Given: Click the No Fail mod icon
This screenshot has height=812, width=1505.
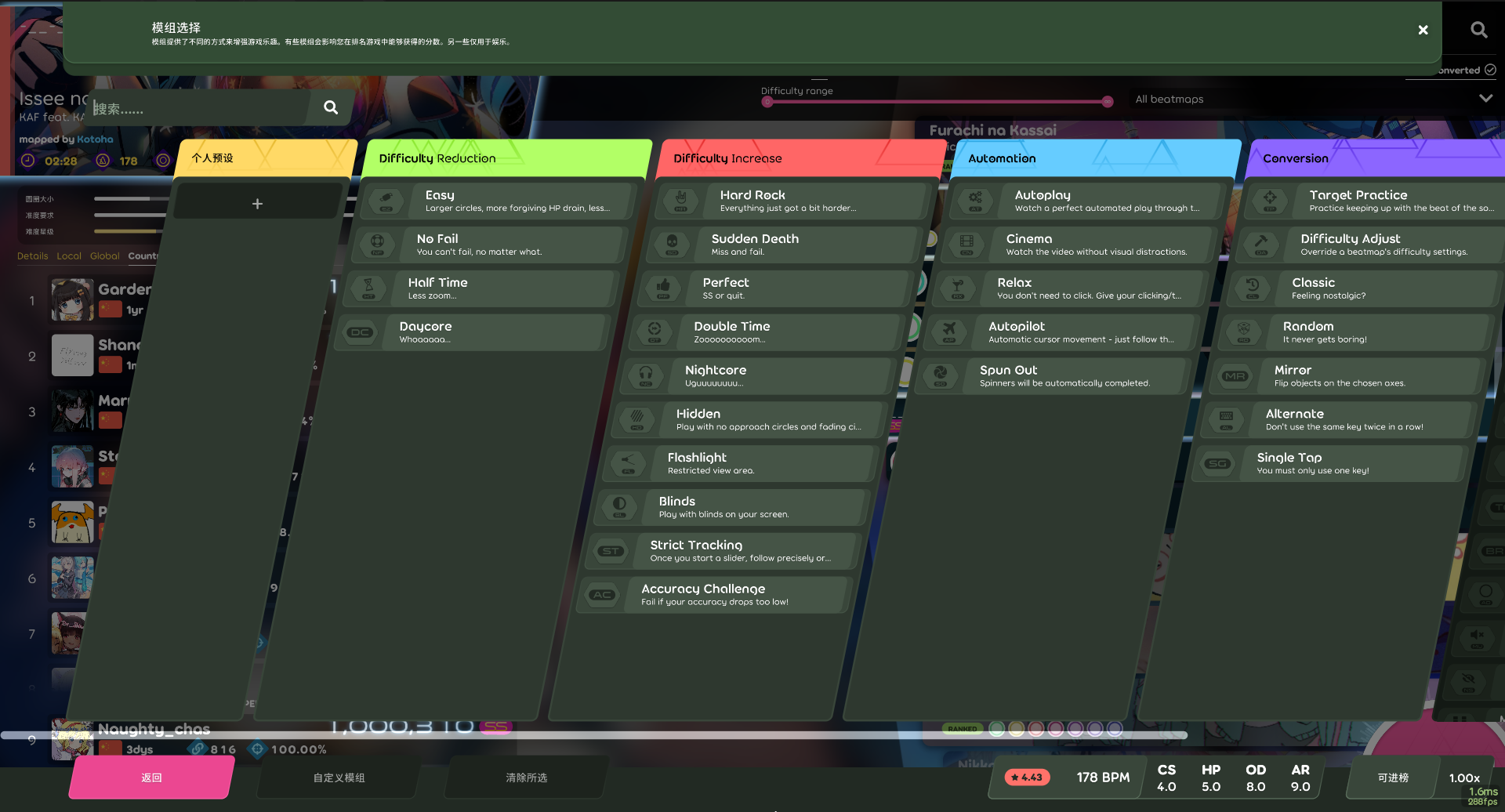Looking at the screenshot, I should (x=377, y=245).
